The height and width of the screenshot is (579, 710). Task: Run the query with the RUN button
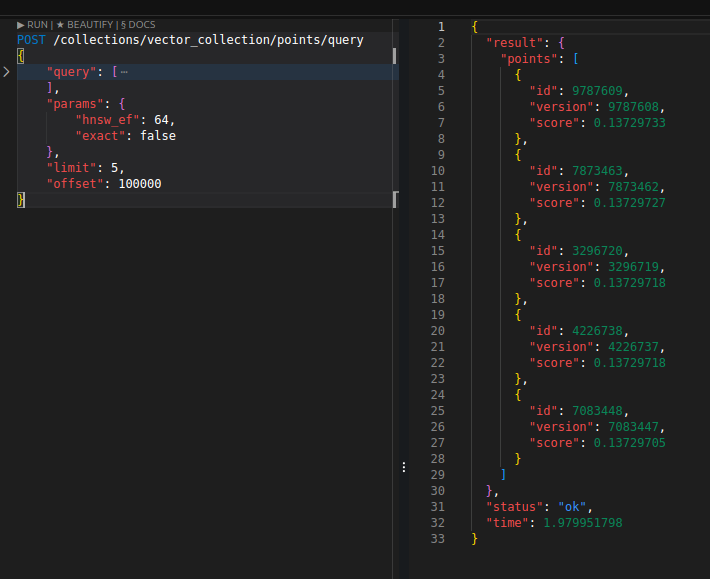33,24
